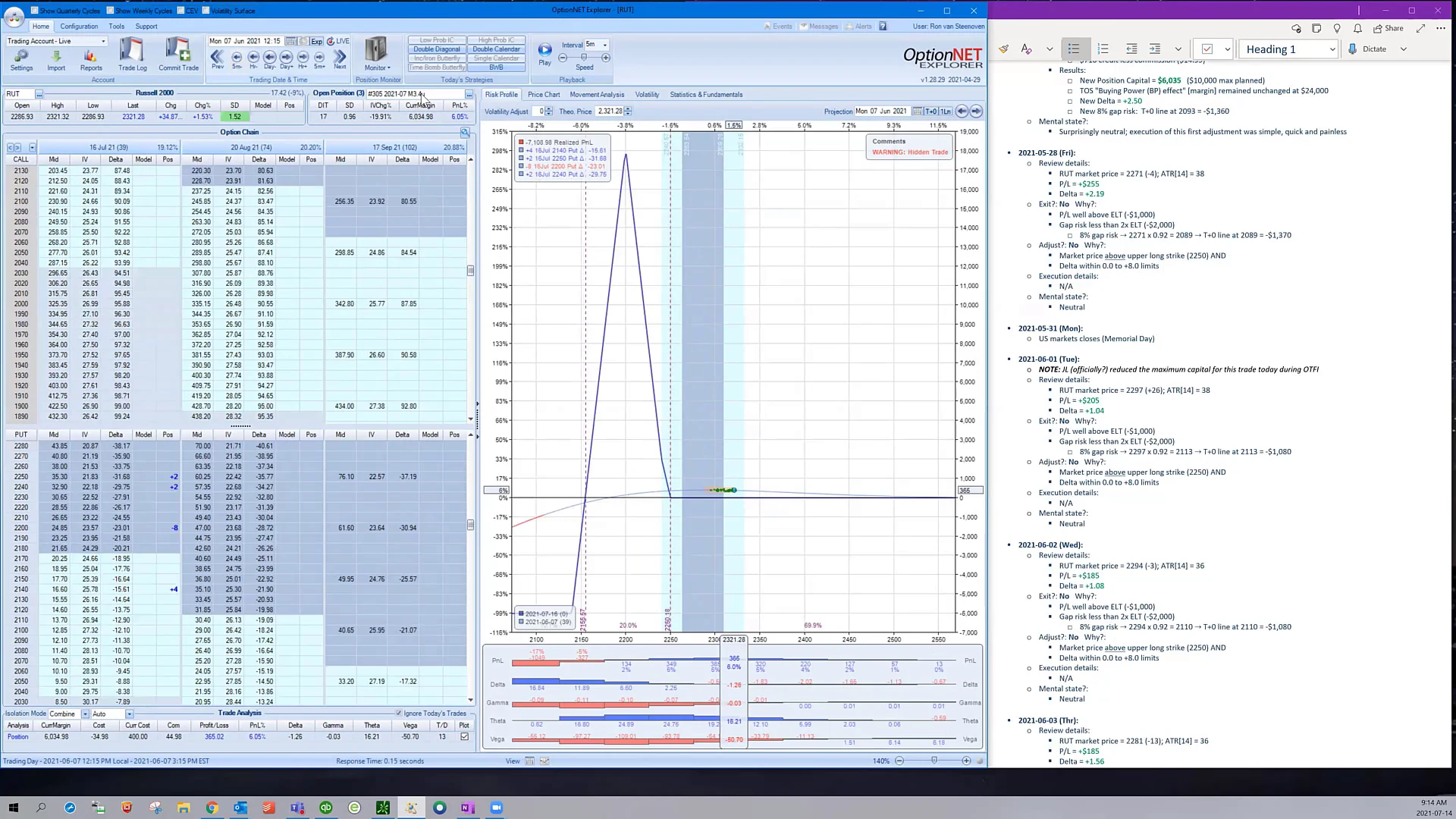
Task: Open the trading date calendar picker
Action: click(291, 41)
